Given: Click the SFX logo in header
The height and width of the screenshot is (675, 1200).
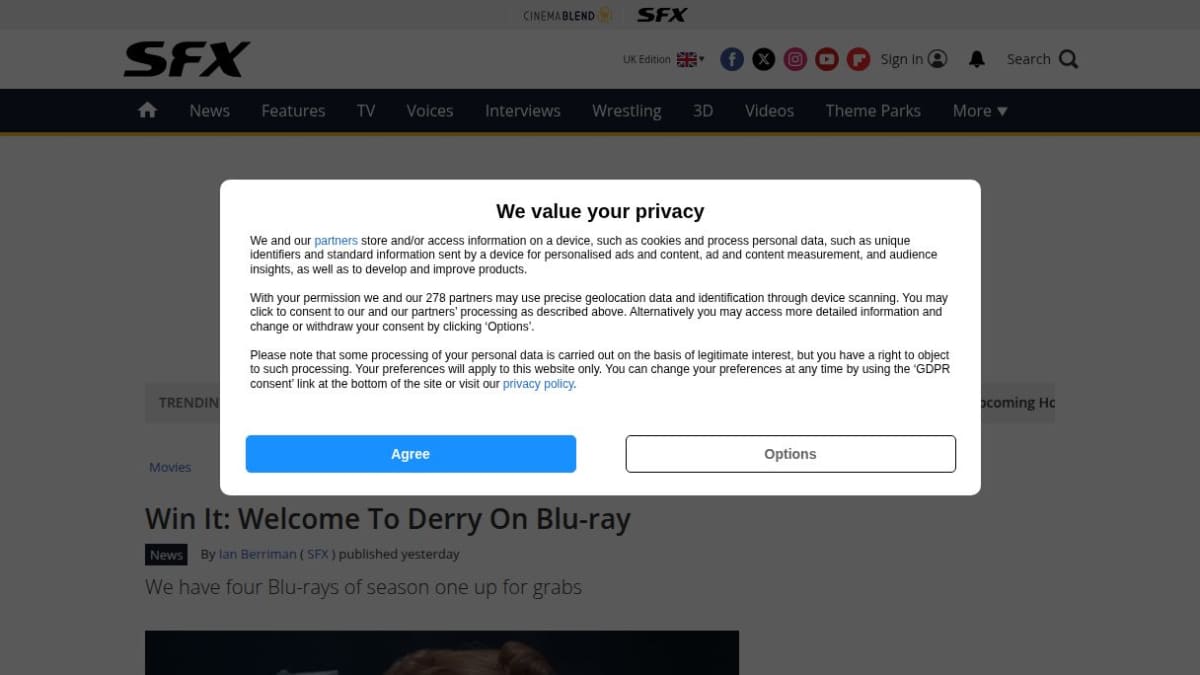Looking at the screenshot, I should tap(187, 59).
